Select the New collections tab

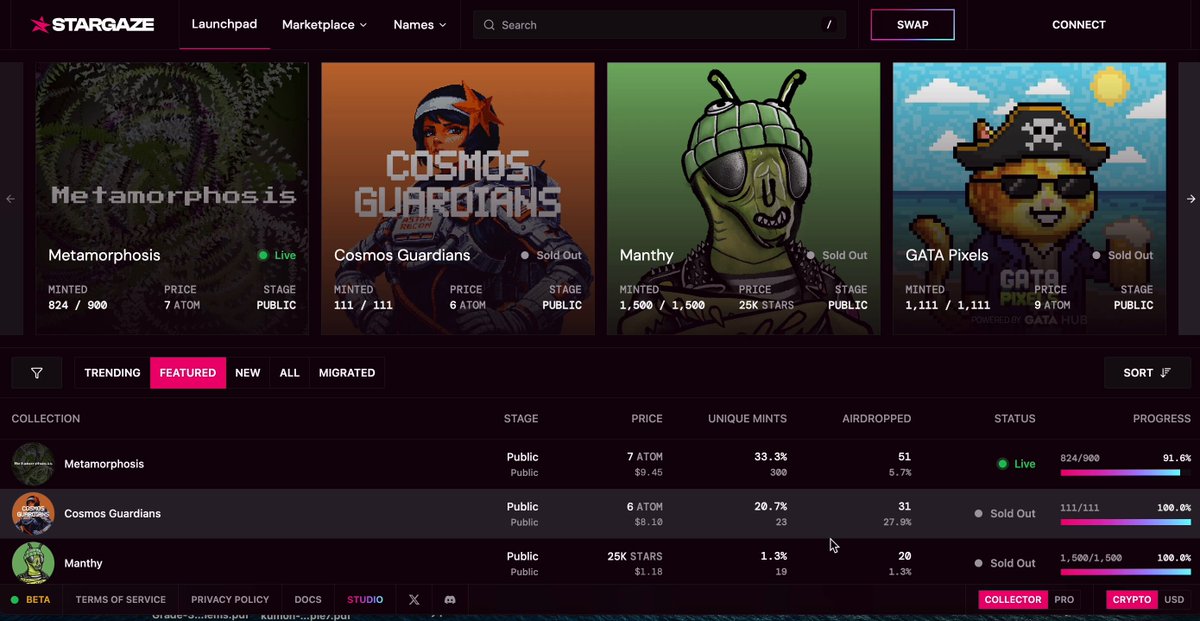click(x=248, y=373)
